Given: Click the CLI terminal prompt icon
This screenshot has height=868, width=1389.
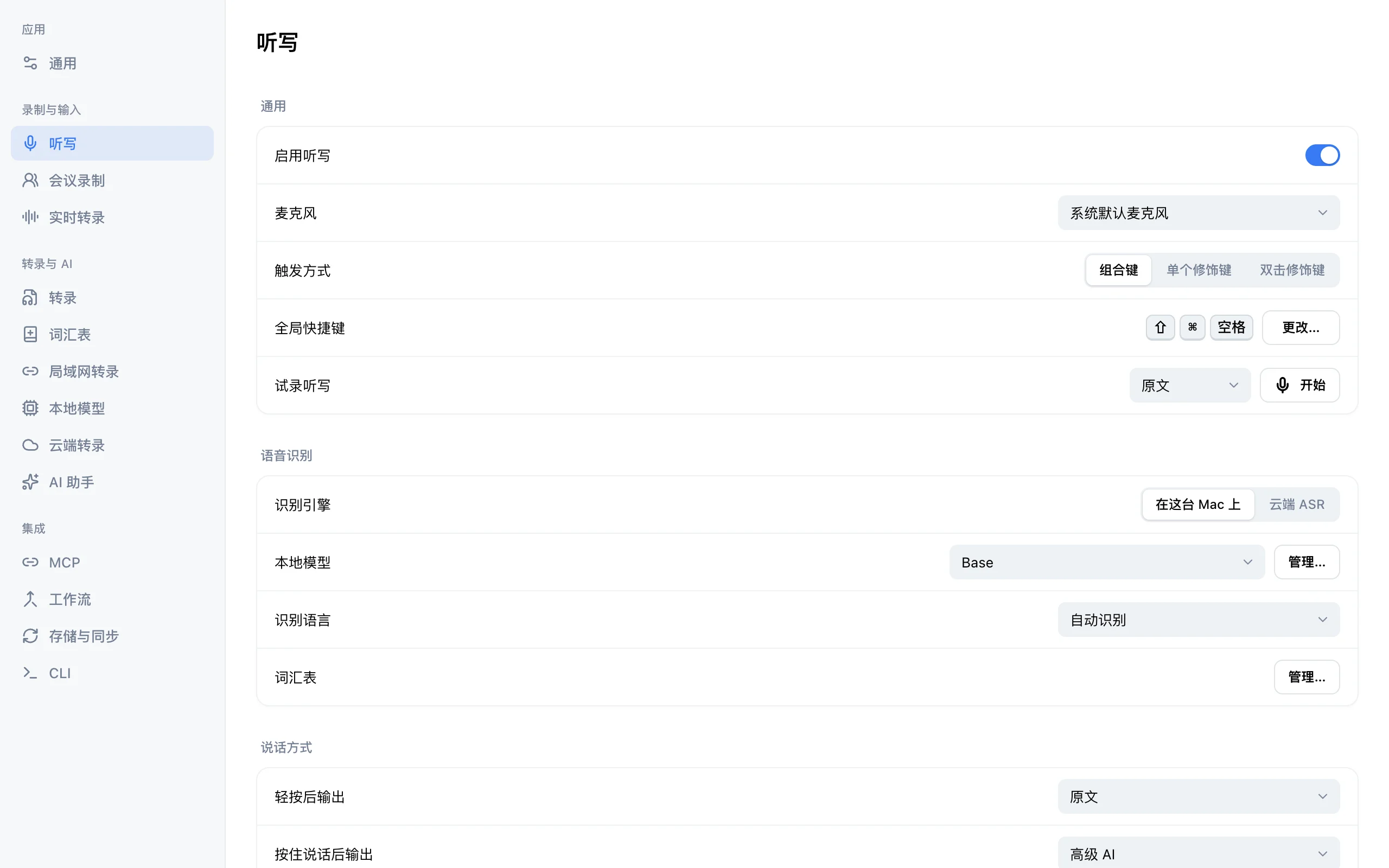Looking at the screenshot, I should (30, 672).
